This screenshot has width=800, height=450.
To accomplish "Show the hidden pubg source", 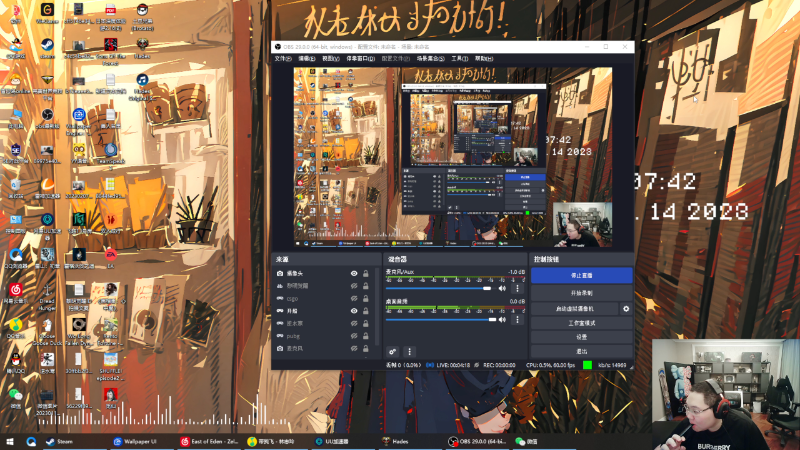I will 354,336.
